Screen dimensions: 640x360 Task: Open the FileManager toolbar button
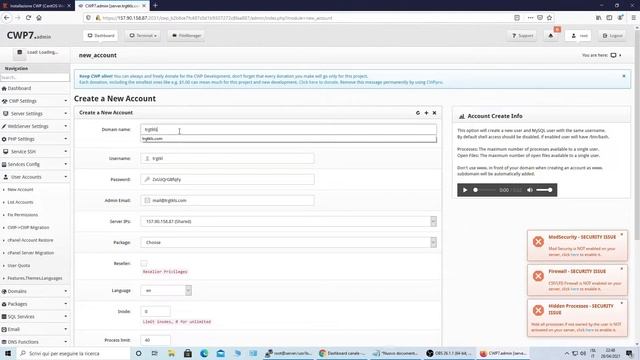186,36
